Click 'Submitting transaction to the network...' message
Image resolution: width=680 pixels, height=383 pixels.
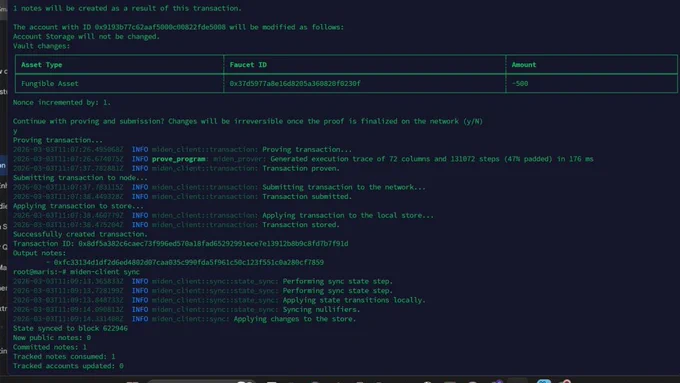pos(344,187)
